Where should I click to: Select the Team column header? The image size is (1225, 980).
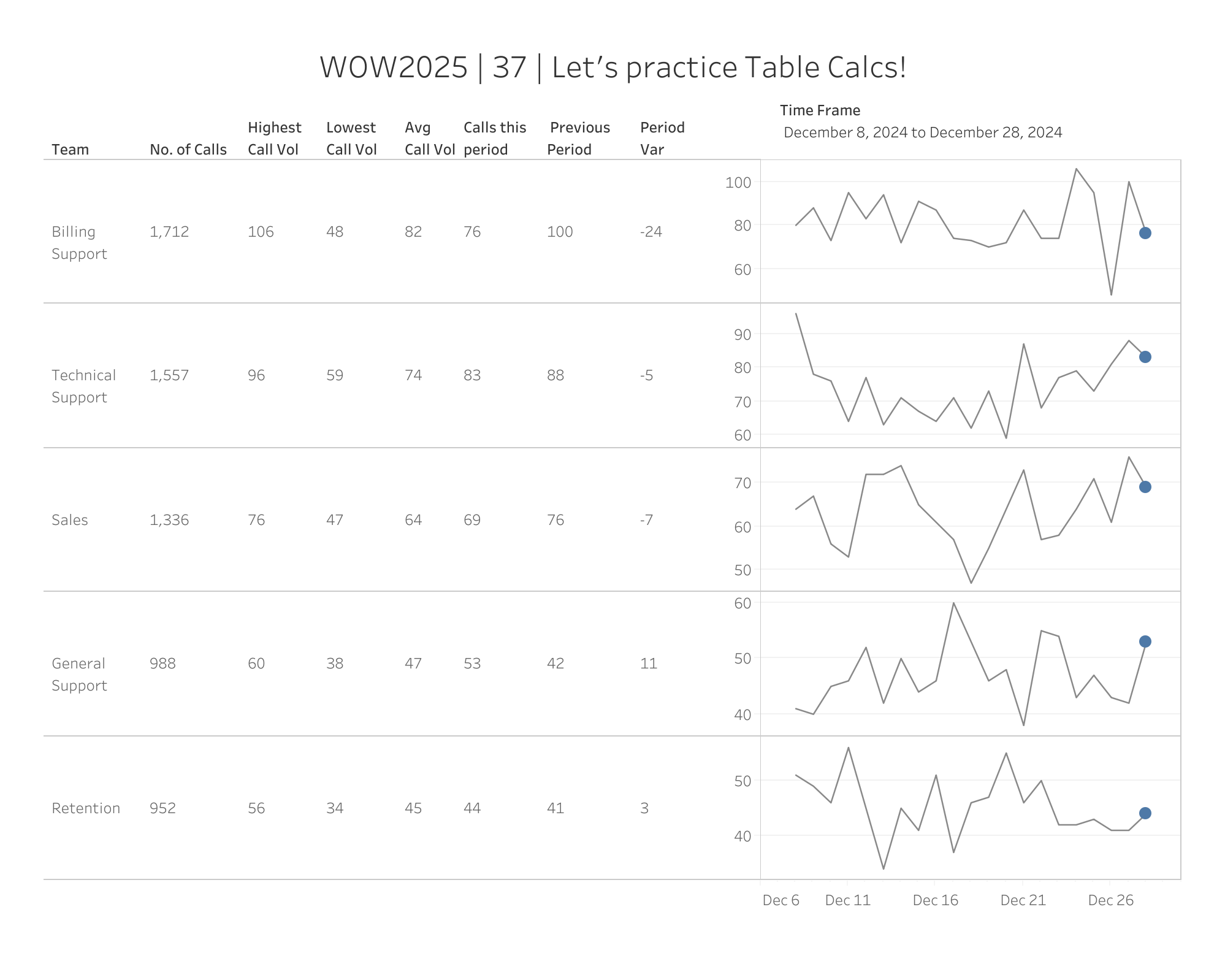pyautogui.click(x=70, y=150)
